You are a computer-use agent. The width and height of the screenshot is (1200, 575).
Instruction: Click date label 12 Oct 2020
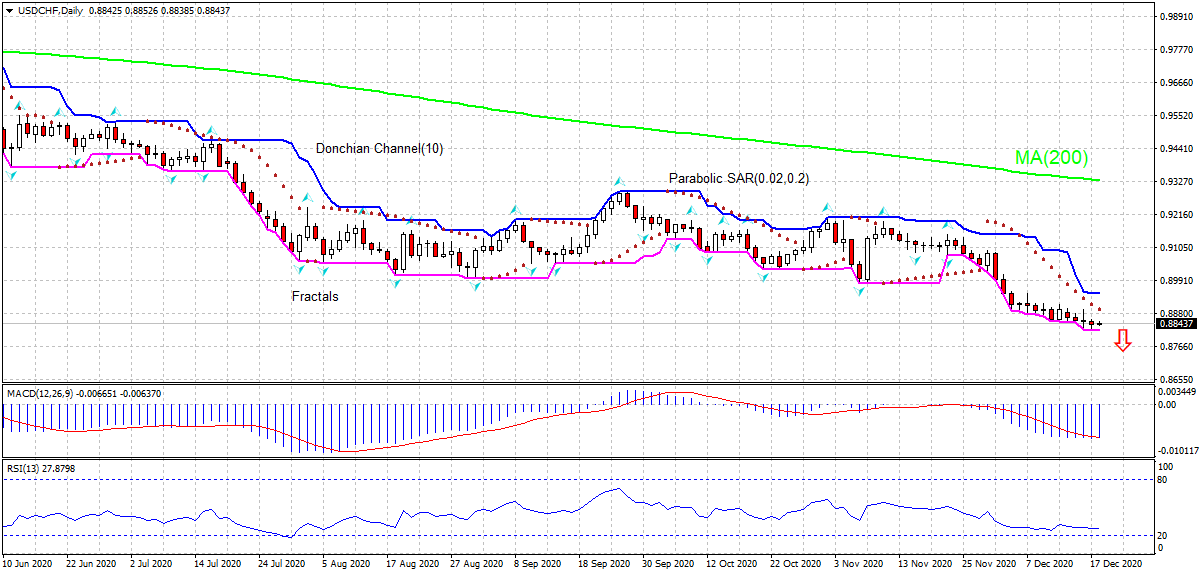733,563
